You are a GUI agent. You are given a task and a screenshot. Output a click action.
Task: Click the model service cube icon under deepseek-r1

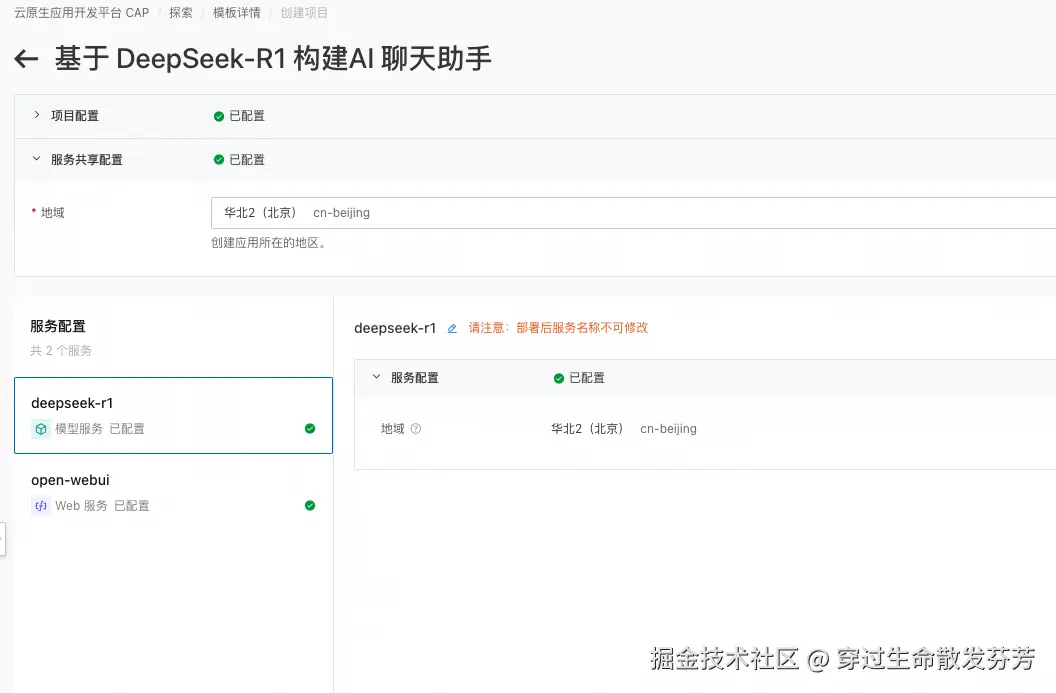[41, 429]
